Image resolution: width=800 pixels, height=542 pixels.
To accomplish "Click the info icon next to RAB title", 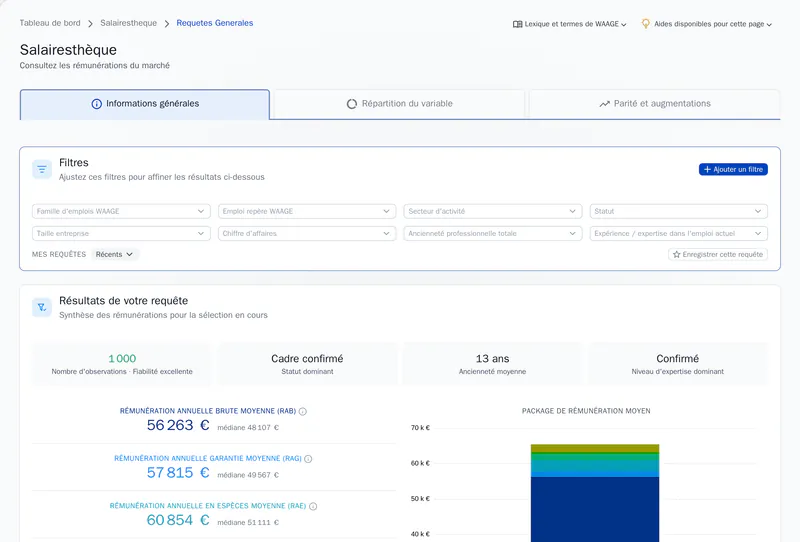I will (303, 411).
